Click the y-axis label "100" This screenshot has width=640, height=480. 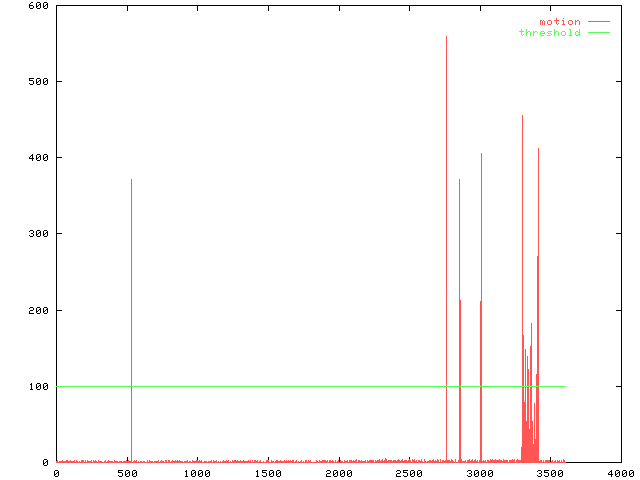point(38,386)
